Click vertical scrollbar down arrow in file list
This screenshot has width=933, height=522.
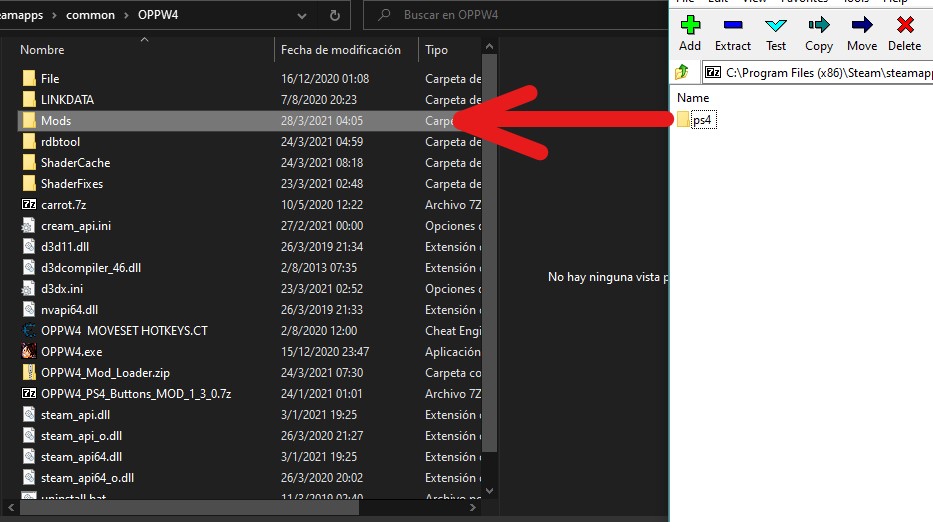click(x=489, y=491)
